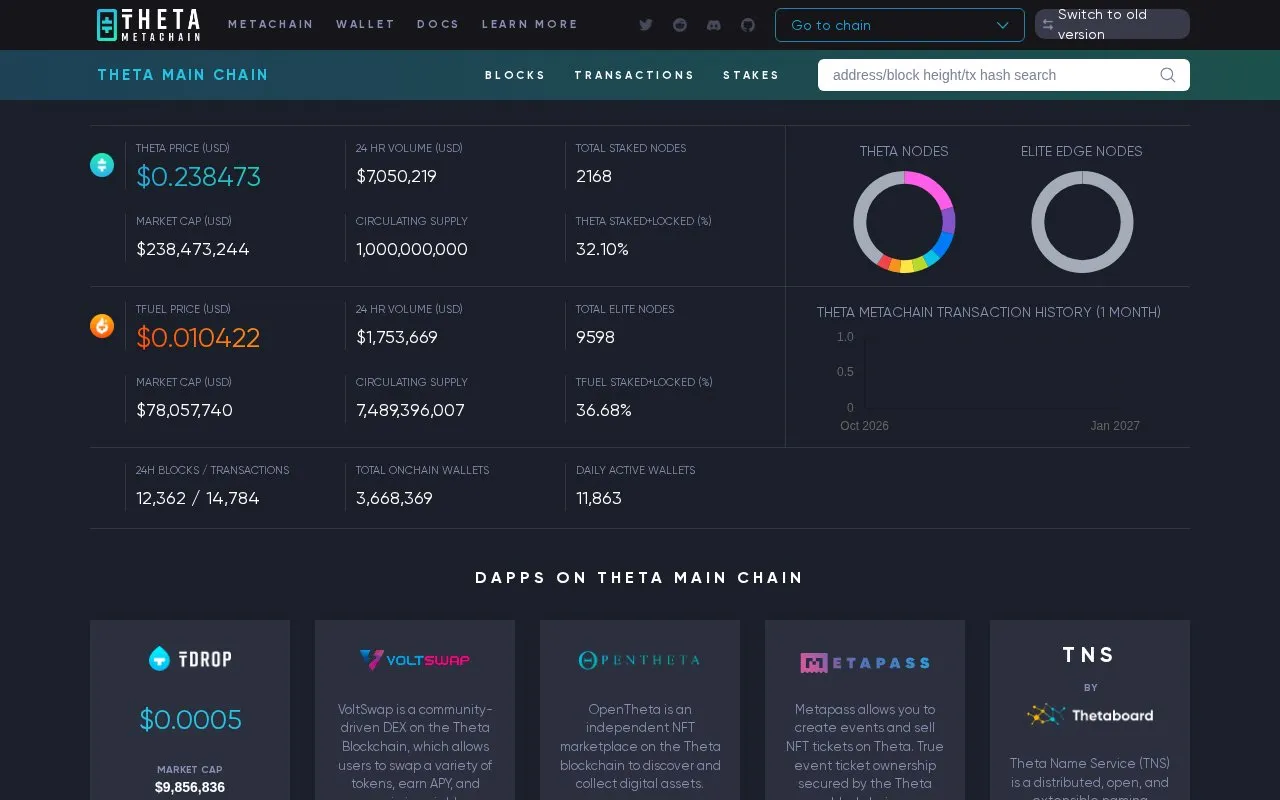Click the Metapass logo
The height and width of the screenshot is (800, 1280).
[865, 662]
